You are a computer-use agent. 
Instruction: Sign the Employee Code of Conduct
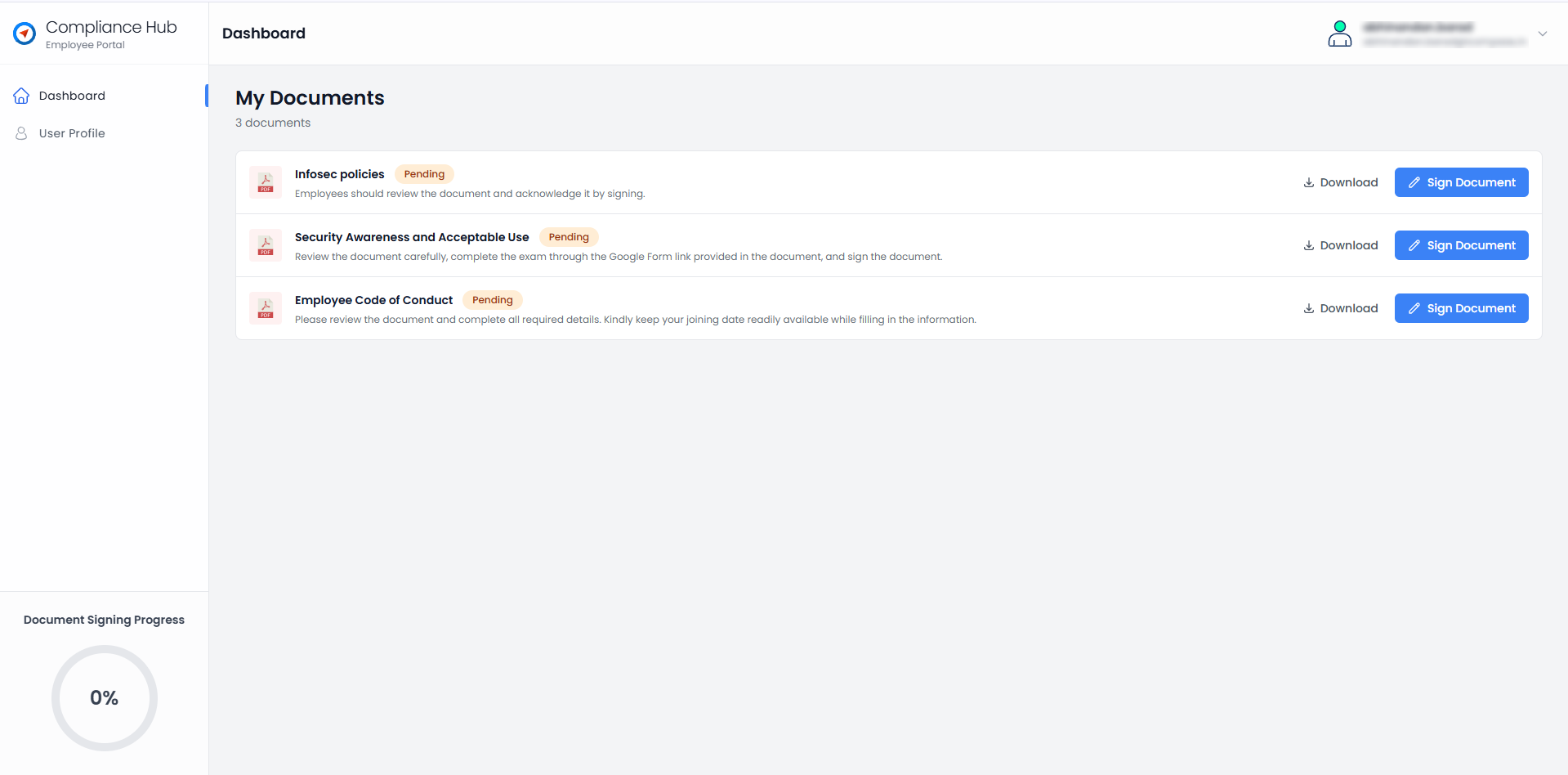point(1461,308)
